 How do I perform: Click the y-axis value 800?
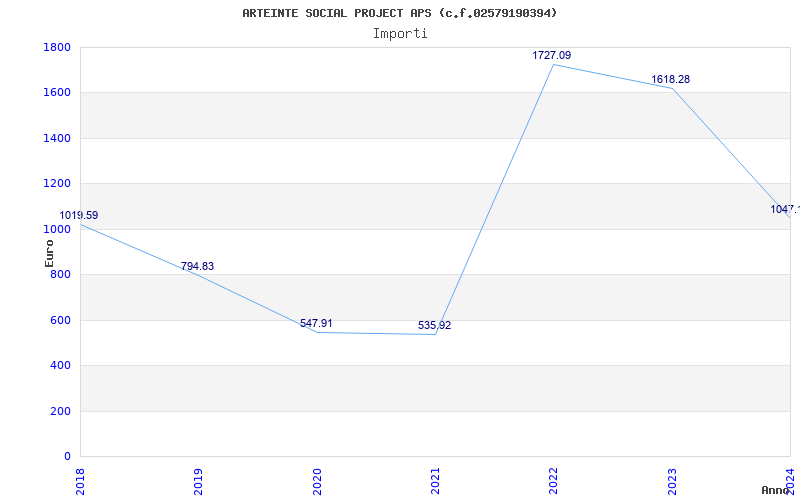[x=60, y=274]
